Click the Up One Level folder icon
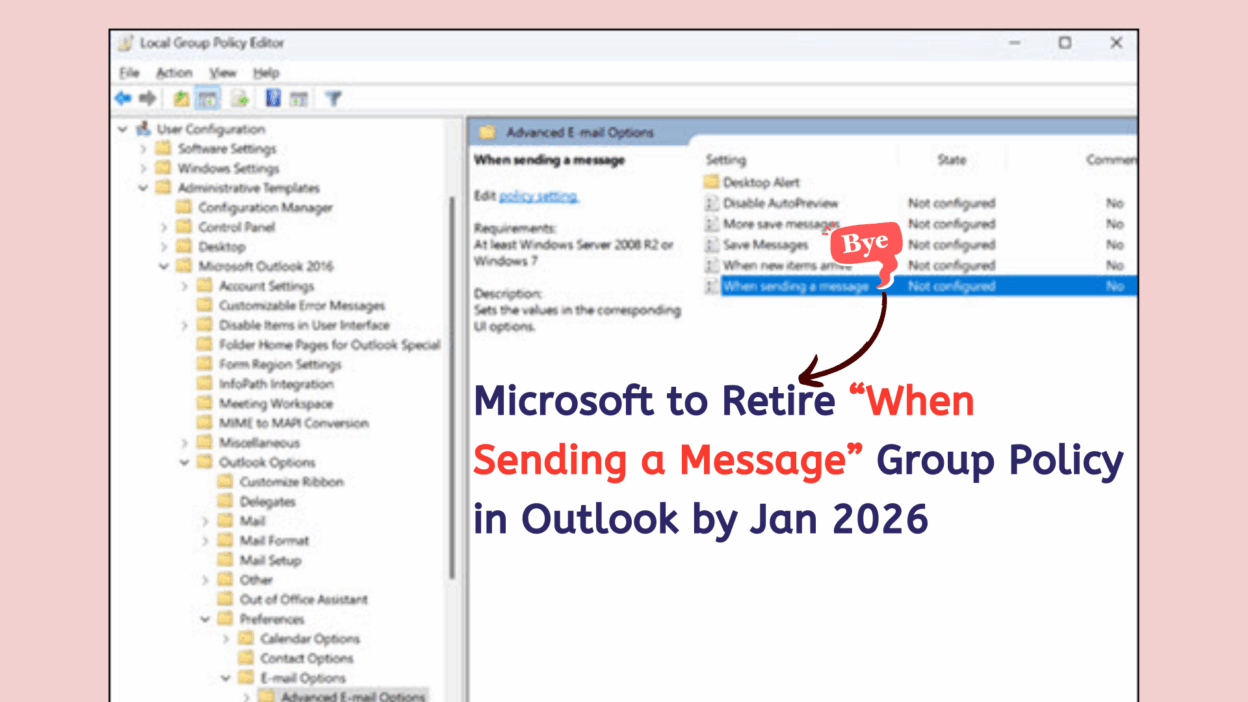The image size is (1248, 702). click(x=181, y=98)
